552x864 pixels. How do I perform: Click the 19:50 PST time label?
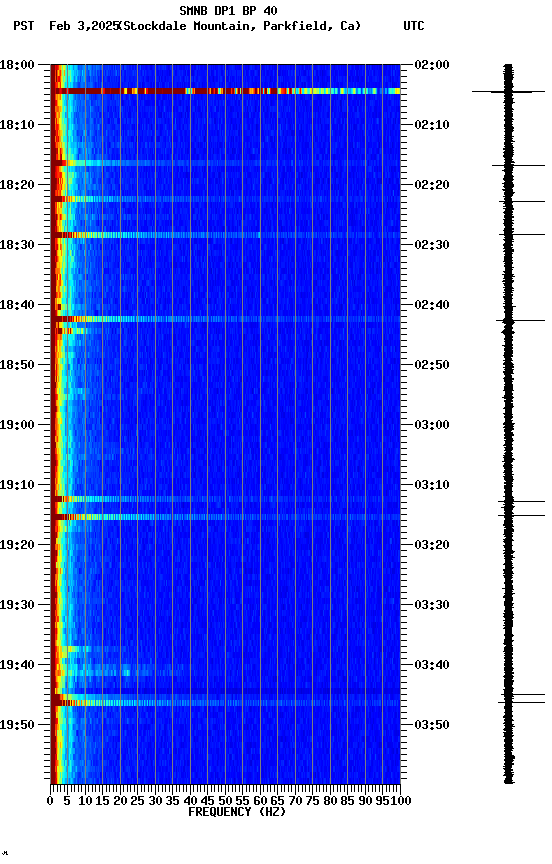[17, 725]
